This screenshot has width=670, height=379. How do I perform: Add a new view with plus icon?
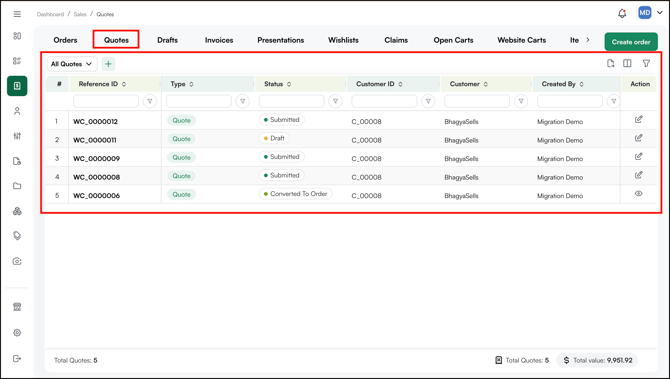coord(109,64)
